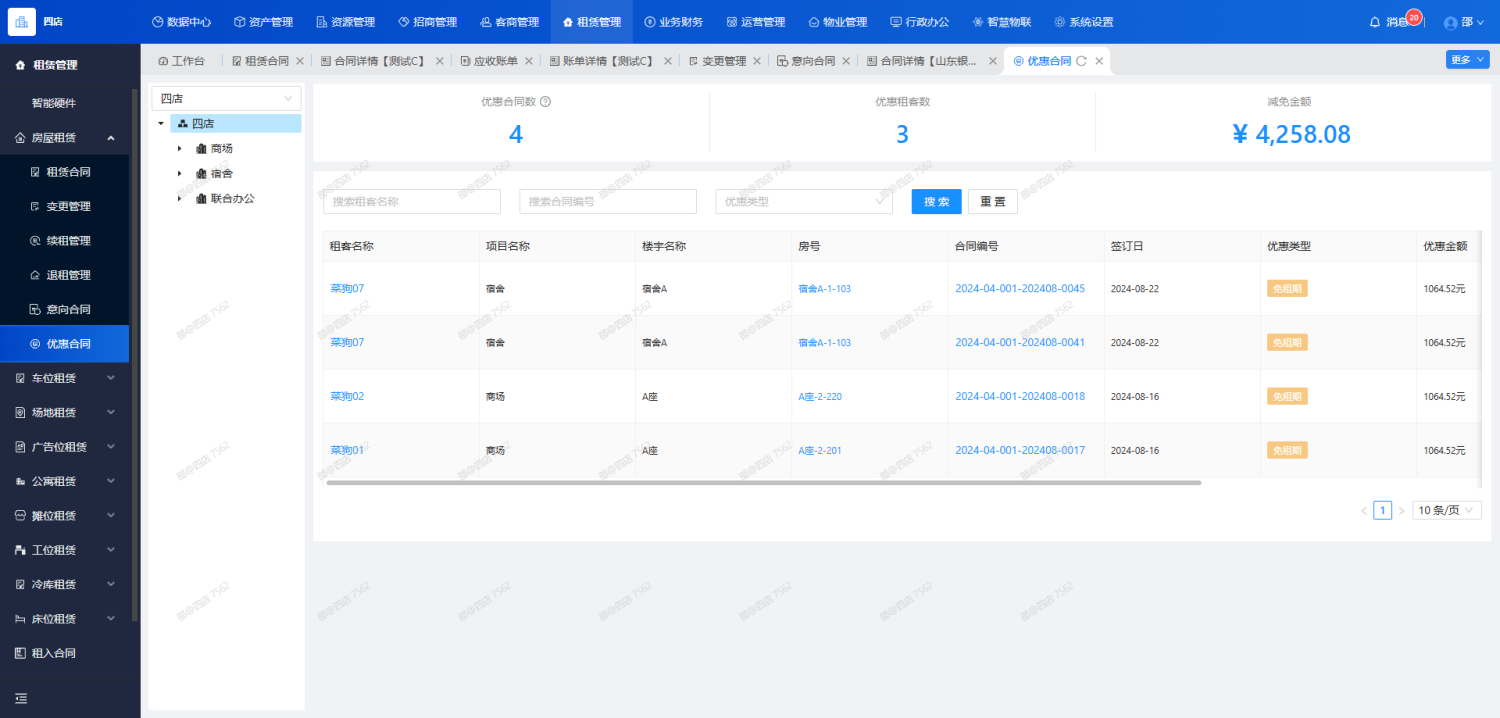Screen dimensions: 1500x718
Task: Open 业务财务 in the top navigation
Action: (x=673, y=22)
